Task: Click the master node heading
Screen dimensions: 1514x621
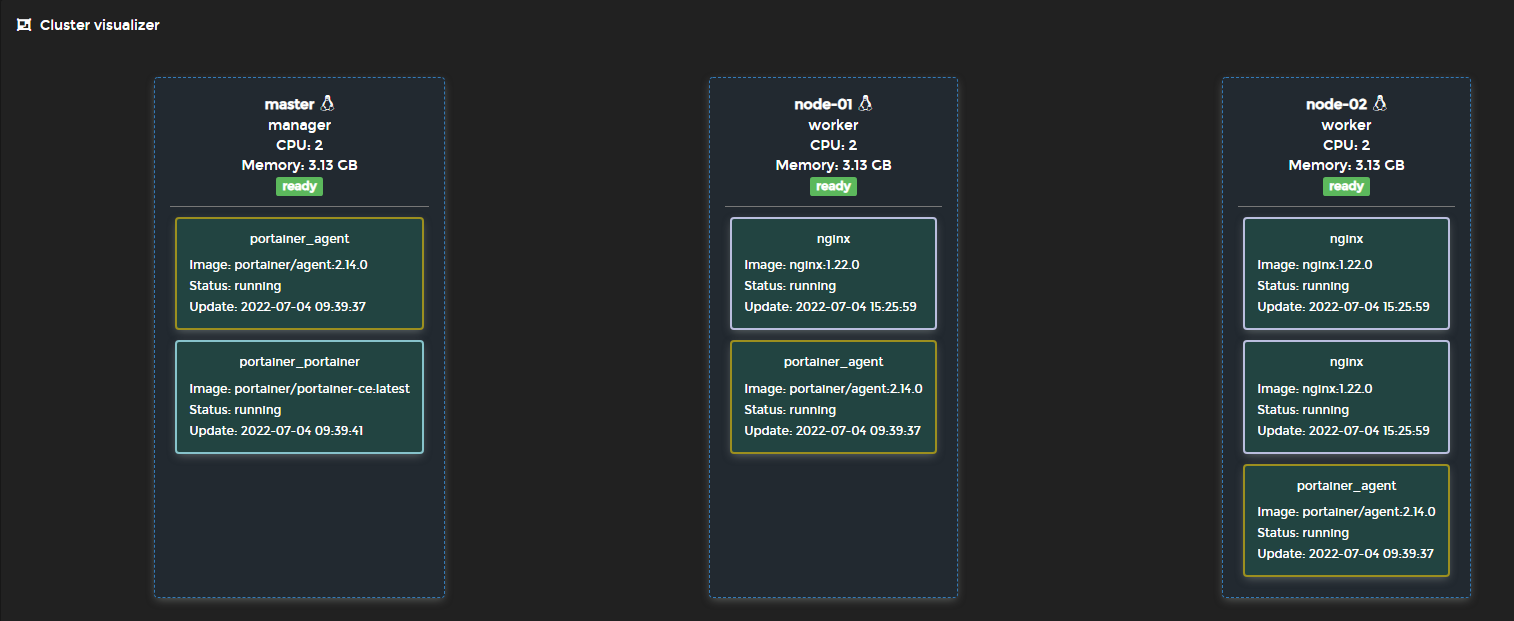Action: click(290, 103)
